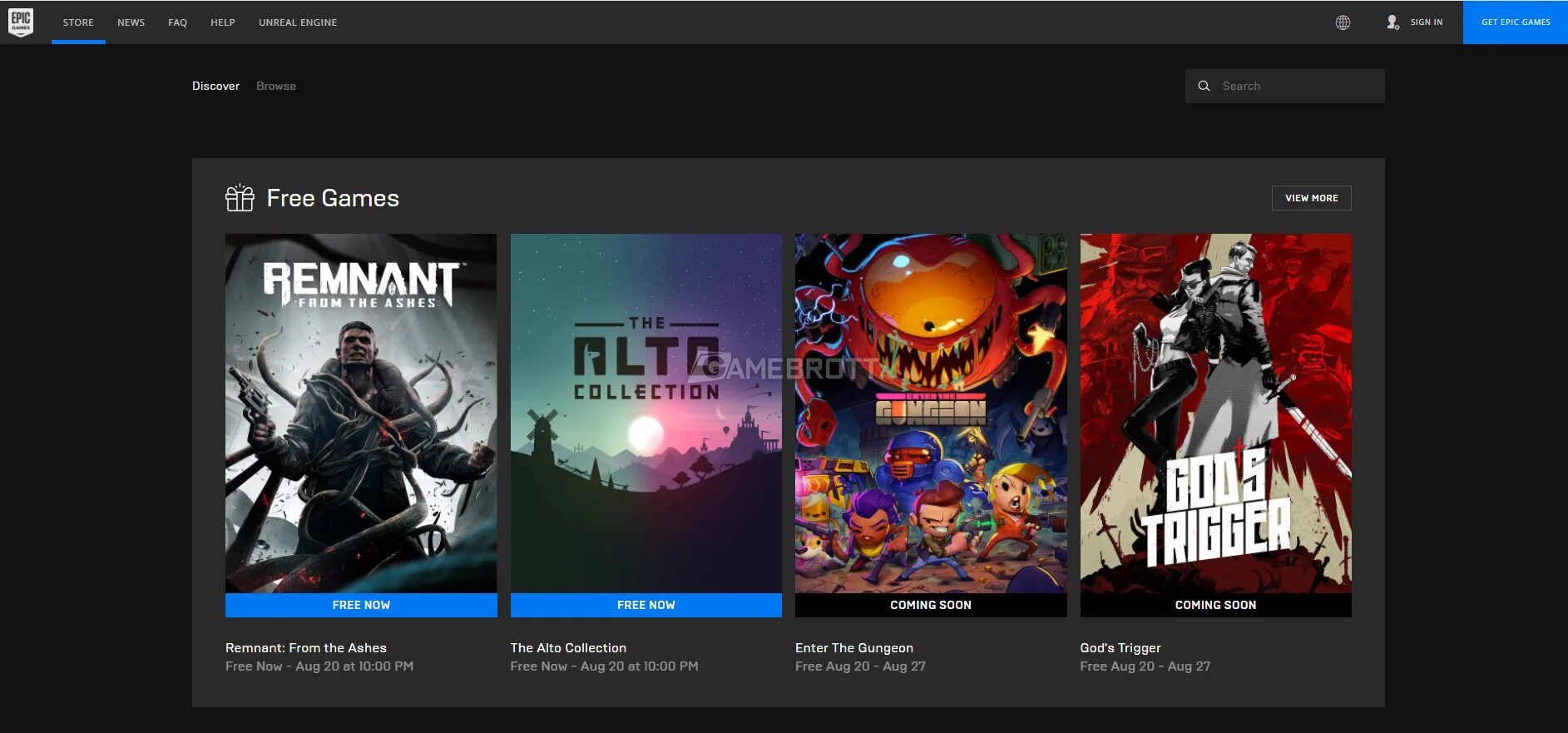Screen dimensions: 1568x733
Task: Click Remnant's 'Free Now - Aug 20 at 10:00 PM' text
Action: [319, 666]
